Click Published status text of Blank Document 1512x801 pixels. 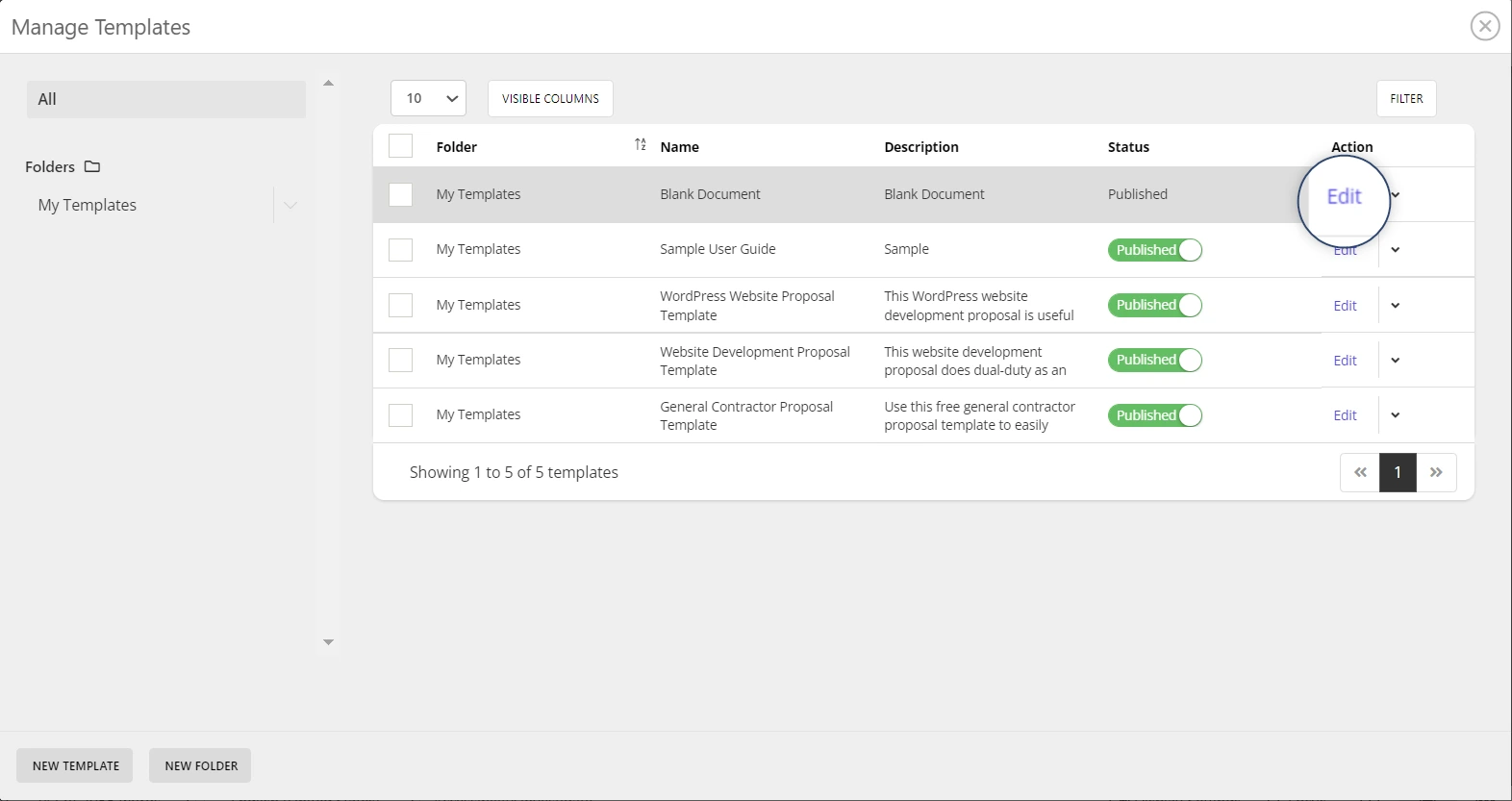click(1138, 194)
